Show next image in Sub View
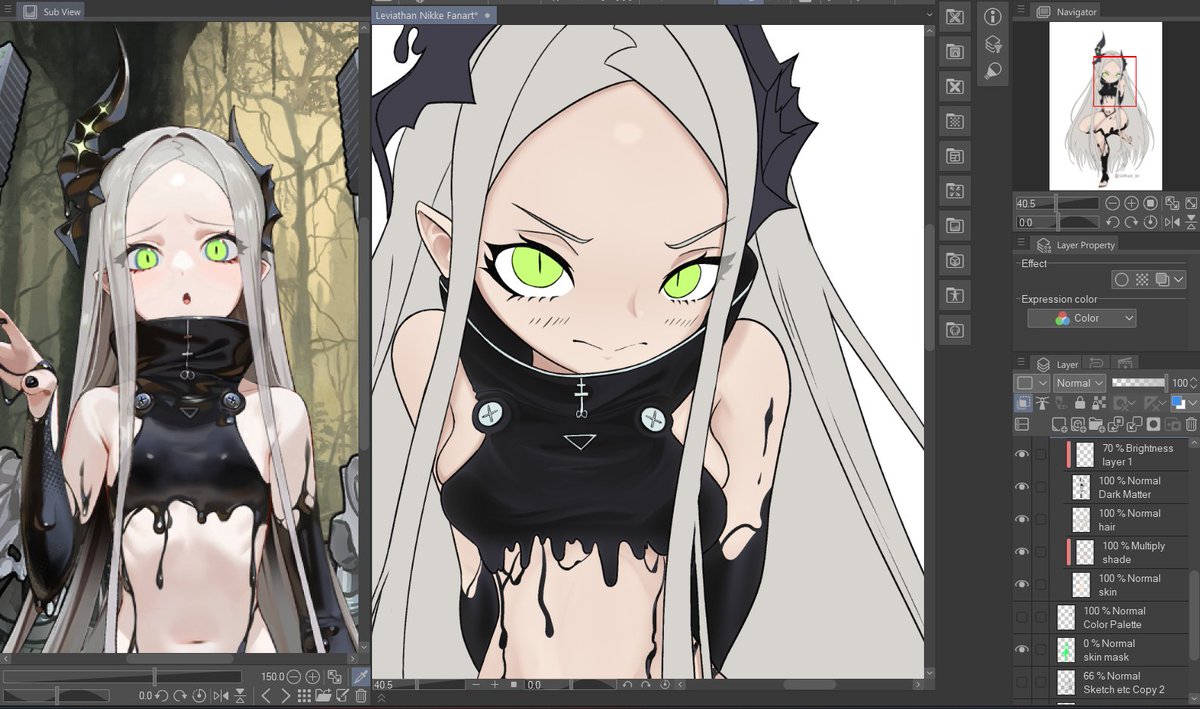 (286, 696)
